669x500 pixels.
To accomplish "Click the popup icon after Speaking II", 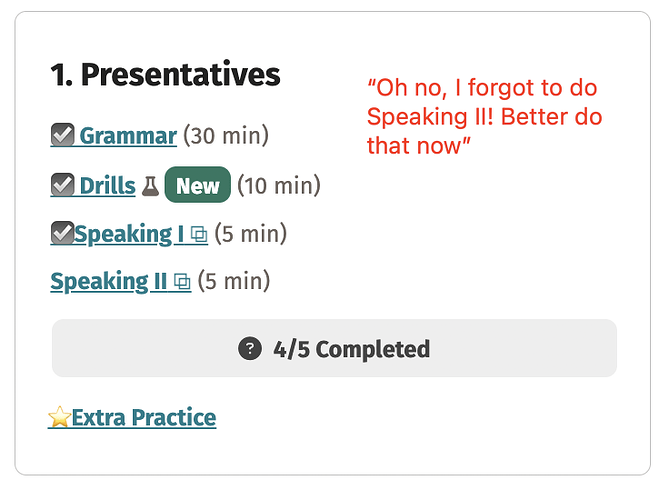I will pos(182,282).
